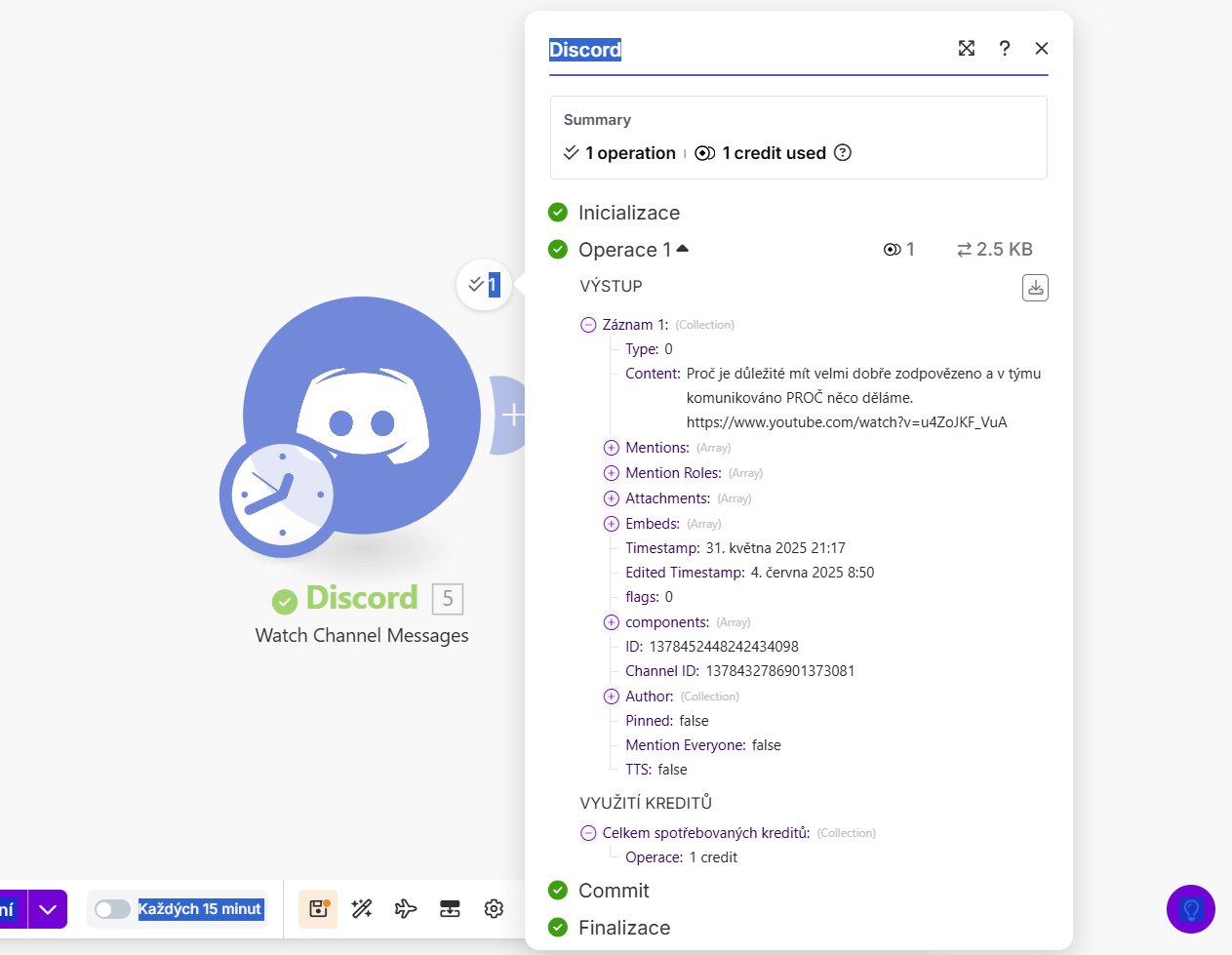Open scenario inputs and outputs icon
The image size is (1232, 955).
pos(450,909)
